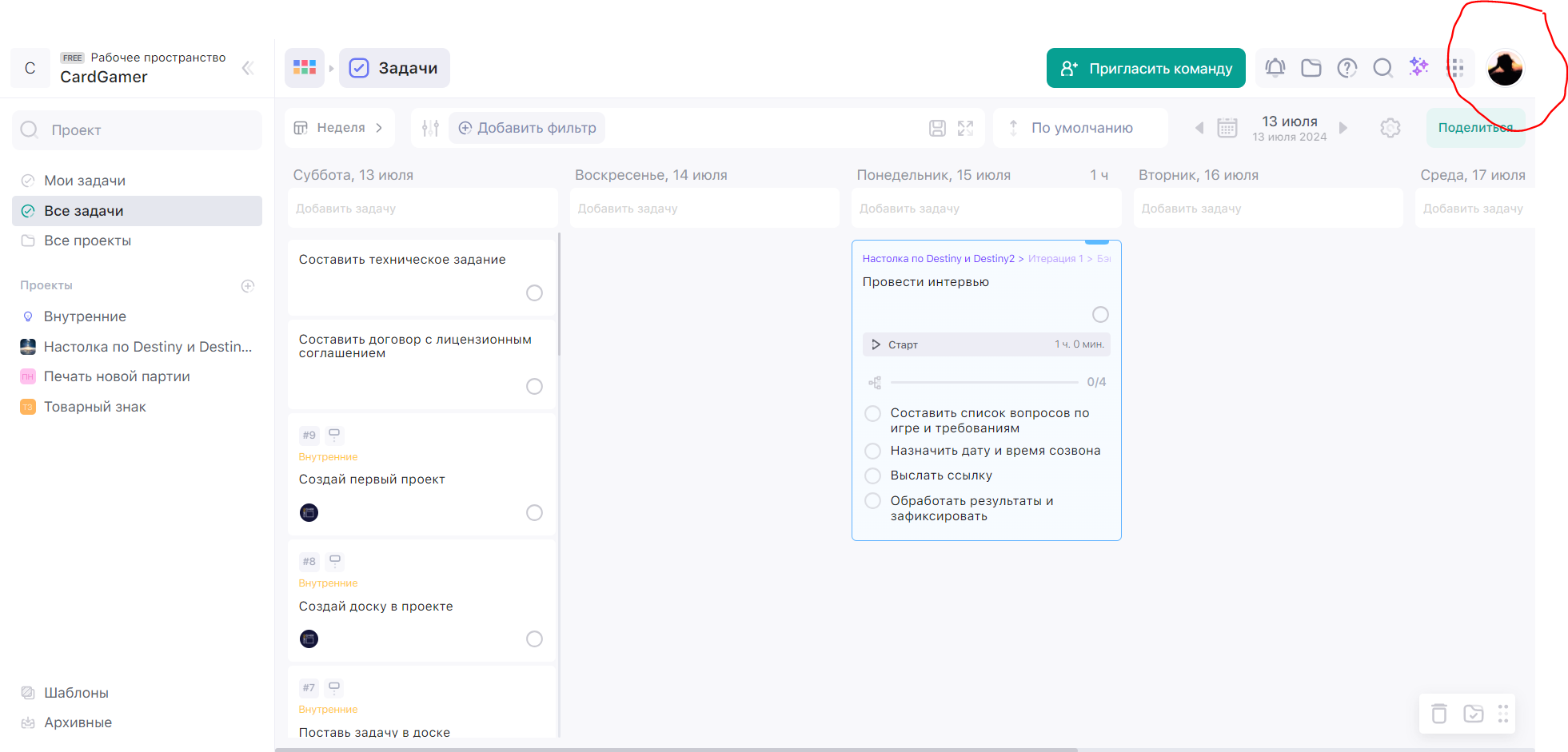Open the dotted grid menu next to avatar
The width and height of the screenshot is (1568, 752).
pos(1458,68)
